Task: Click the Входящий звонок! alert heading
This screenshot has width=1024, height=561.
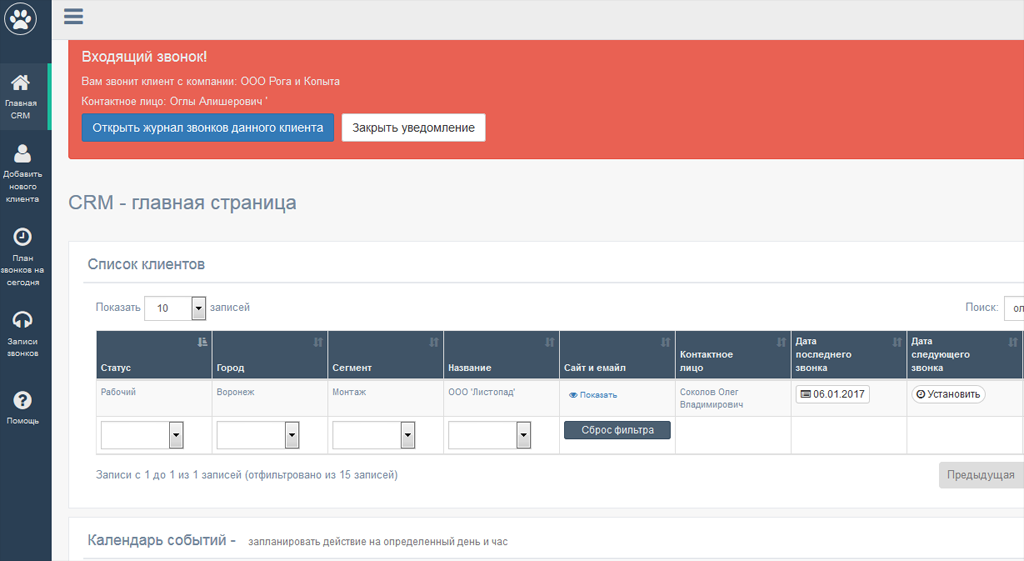Action: coord(144,57)
